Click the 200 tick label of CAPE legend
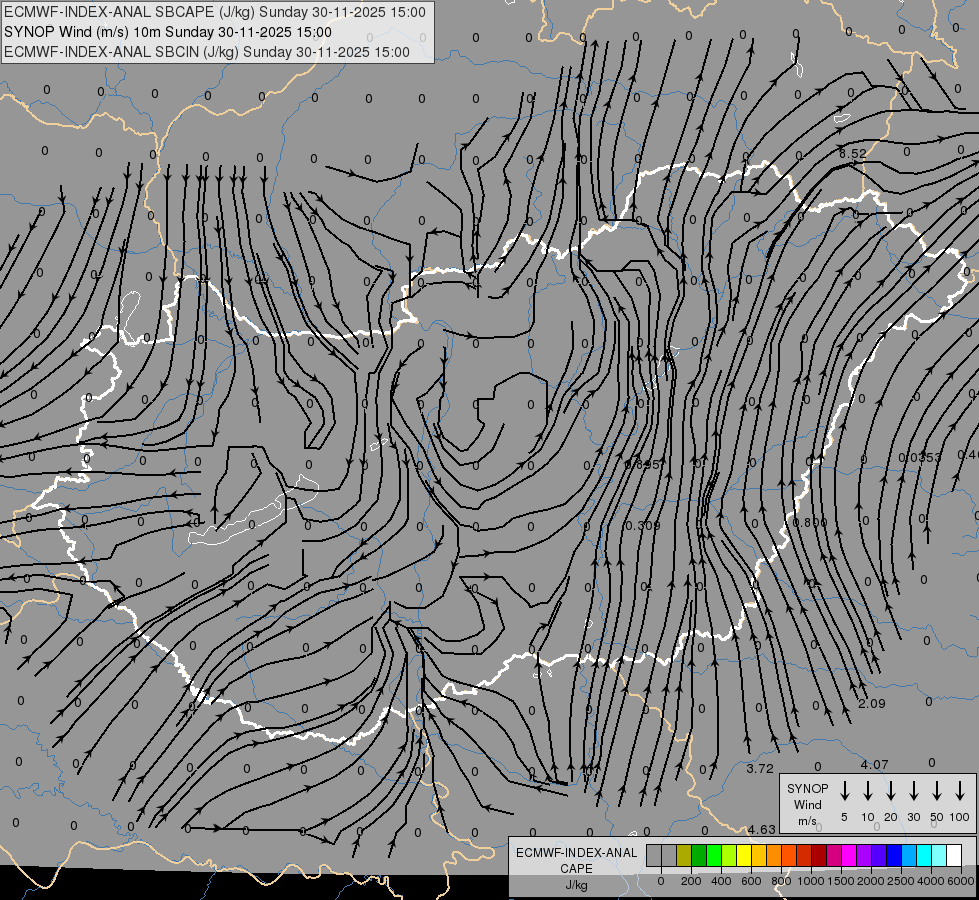979x900 pixels. click(x=691, y=881)
